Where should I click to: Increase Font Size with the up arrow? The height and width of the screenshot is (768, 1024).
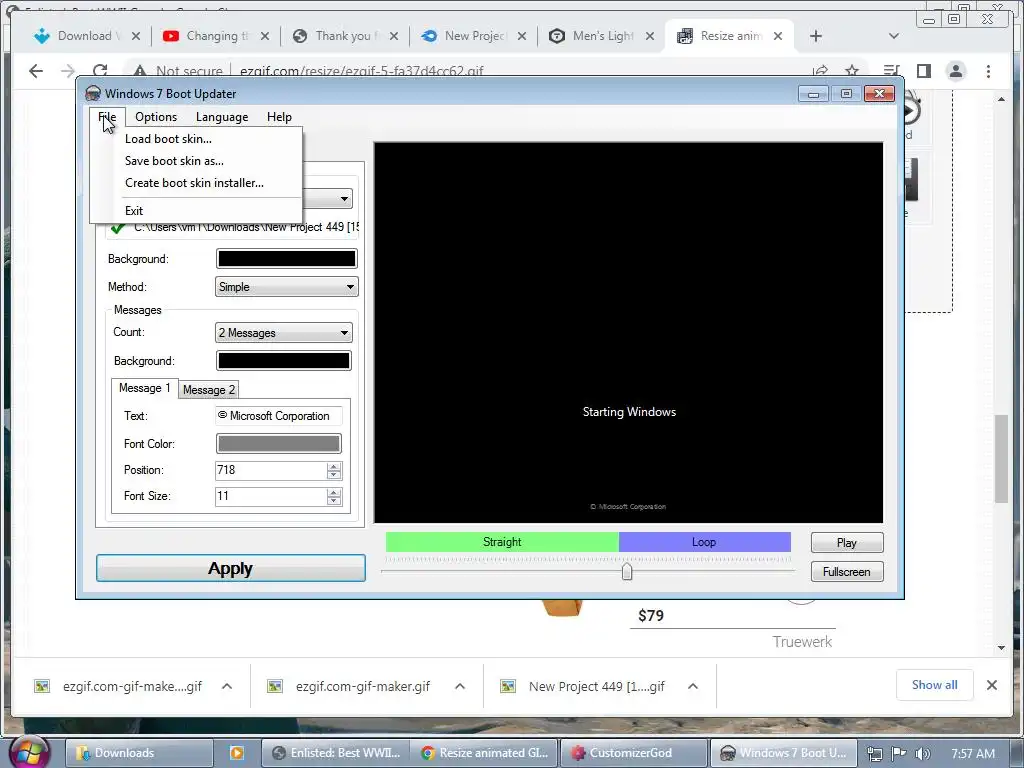click(x=334, y=492)
